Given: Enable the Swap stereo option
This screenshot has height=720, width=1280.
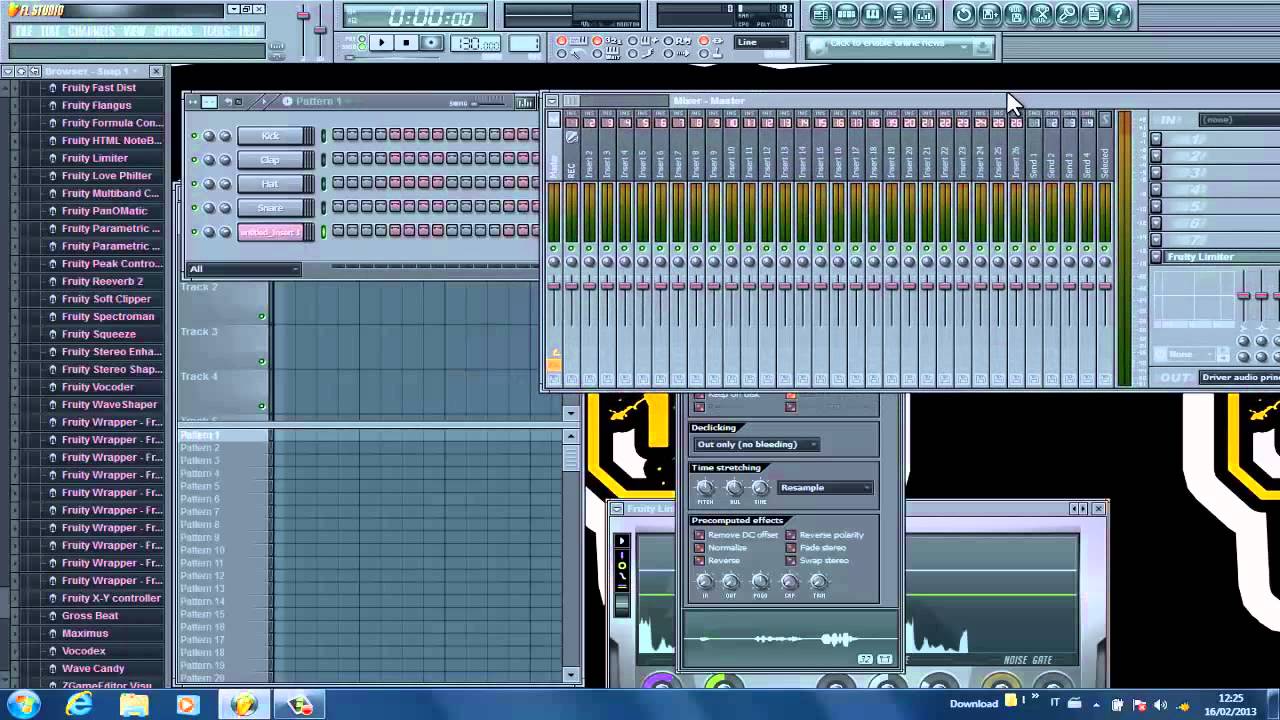Looking at the screenshot, I should click(x=791, y=561).
